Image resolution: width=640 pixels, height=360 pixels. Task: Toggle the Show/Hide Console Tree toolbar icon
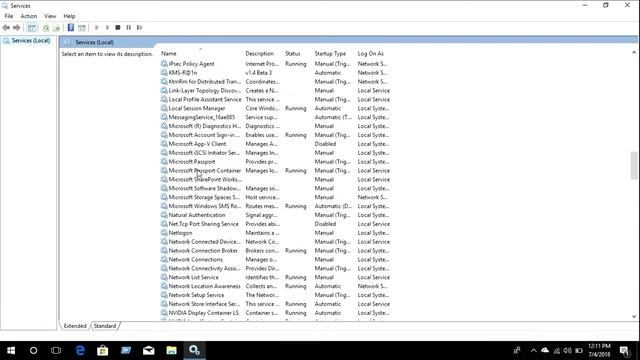click(31, 28)
